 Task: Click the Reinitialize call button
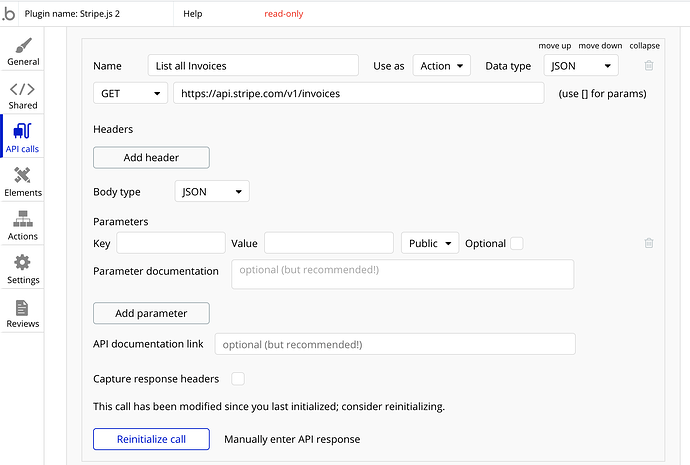coord(151,439)
